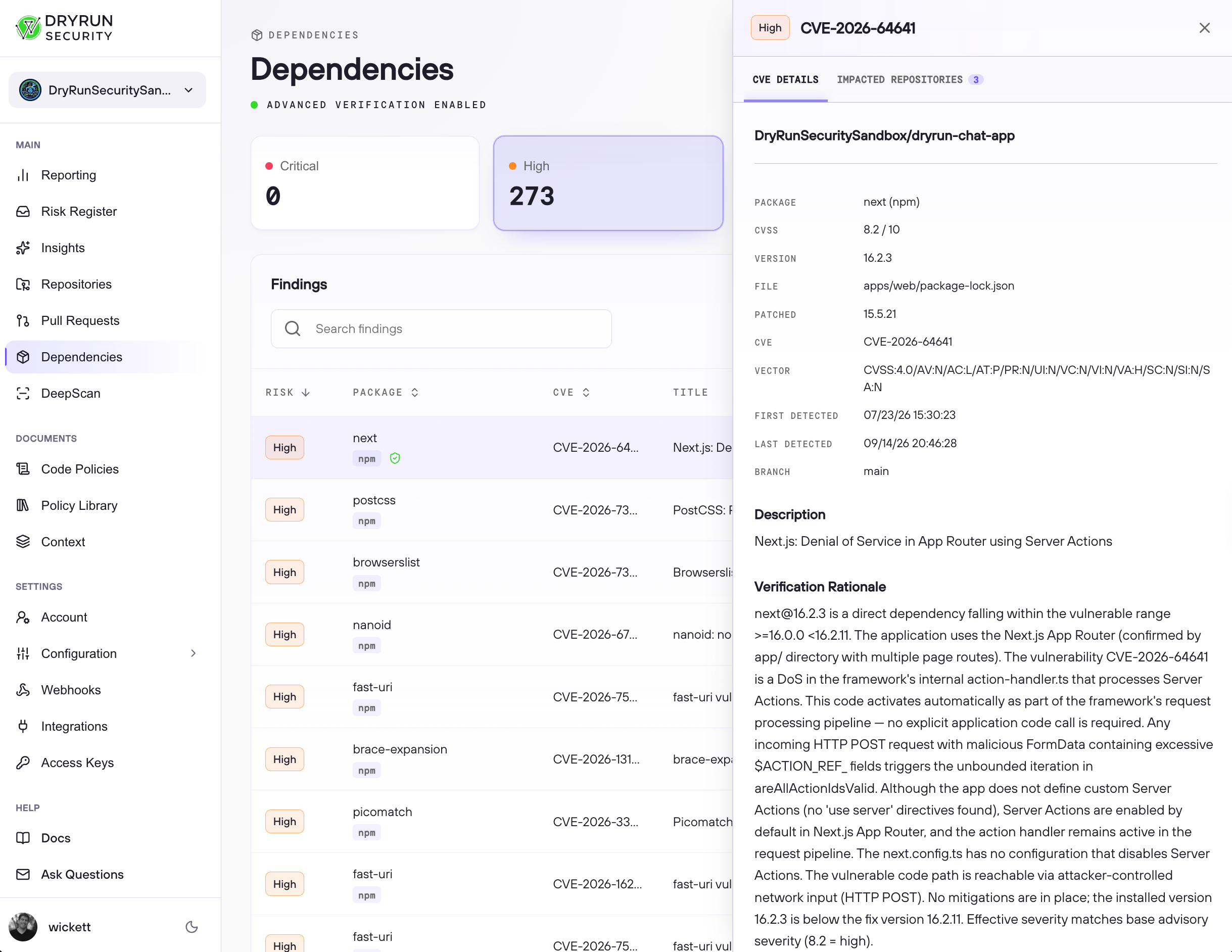Open the brace-expansion finding row
The image size is (1232, 952).
click(492, 759)
